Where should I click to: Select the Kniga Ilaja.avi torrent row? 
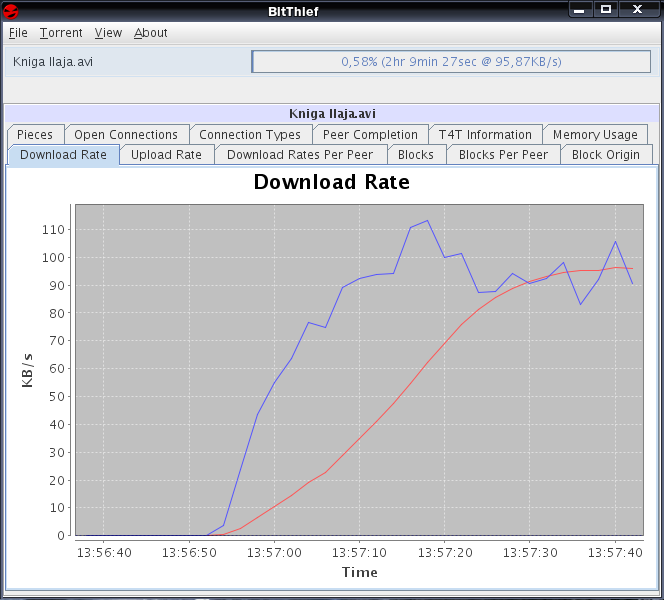(x=332, y=62)
